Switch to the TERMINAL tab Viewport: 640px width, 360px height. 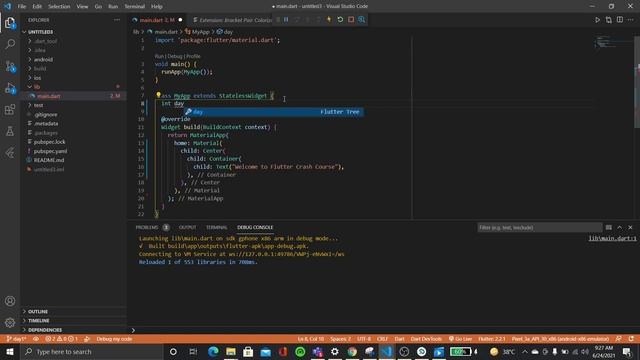(216, 227)
